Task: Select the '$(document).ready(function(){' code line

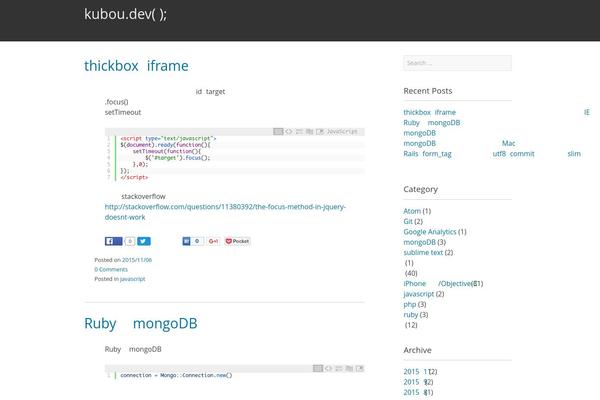Action: [x=165, y=145]
